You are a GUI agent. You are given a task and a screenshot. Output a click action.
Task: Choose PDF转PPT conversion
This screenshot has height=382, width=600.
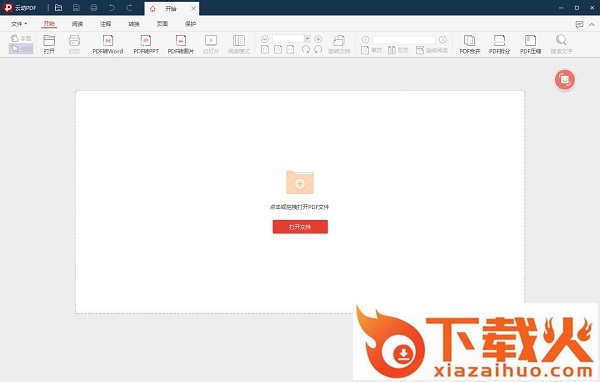coord(146,44)
